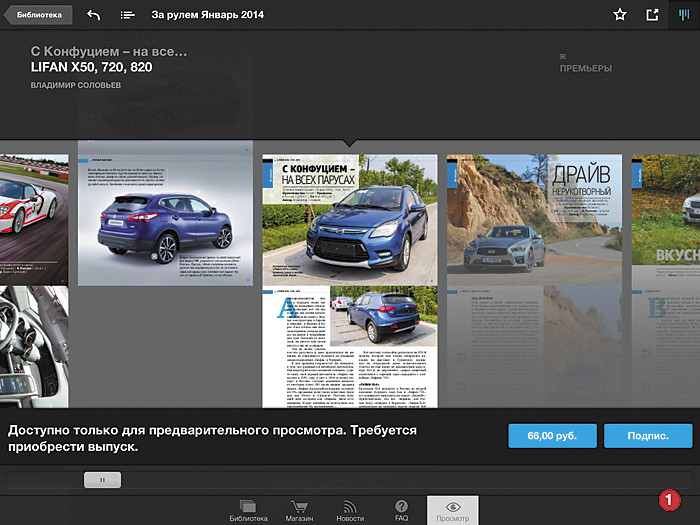Open the Lifan 'С Конфуцием' cover page thumbnail

pyautogui.click(x=349, y=219)
